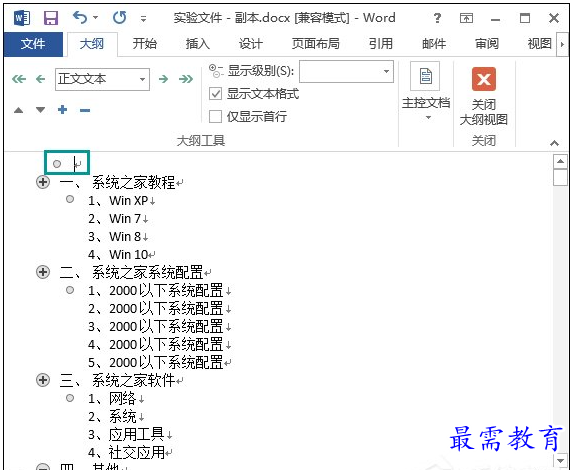Expand 一、系统之家教程 heading plus symbol

(43, 182)
